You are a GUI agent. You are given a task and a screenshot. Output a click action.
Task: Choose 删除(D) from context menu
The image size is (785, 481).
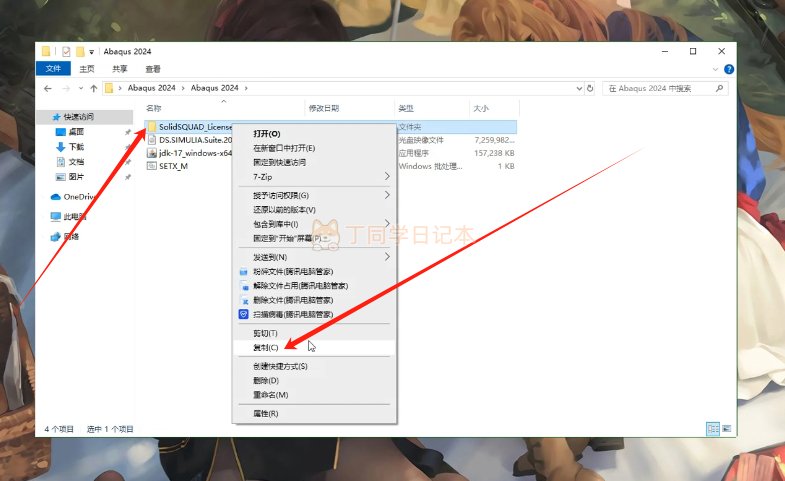[314, 381]
